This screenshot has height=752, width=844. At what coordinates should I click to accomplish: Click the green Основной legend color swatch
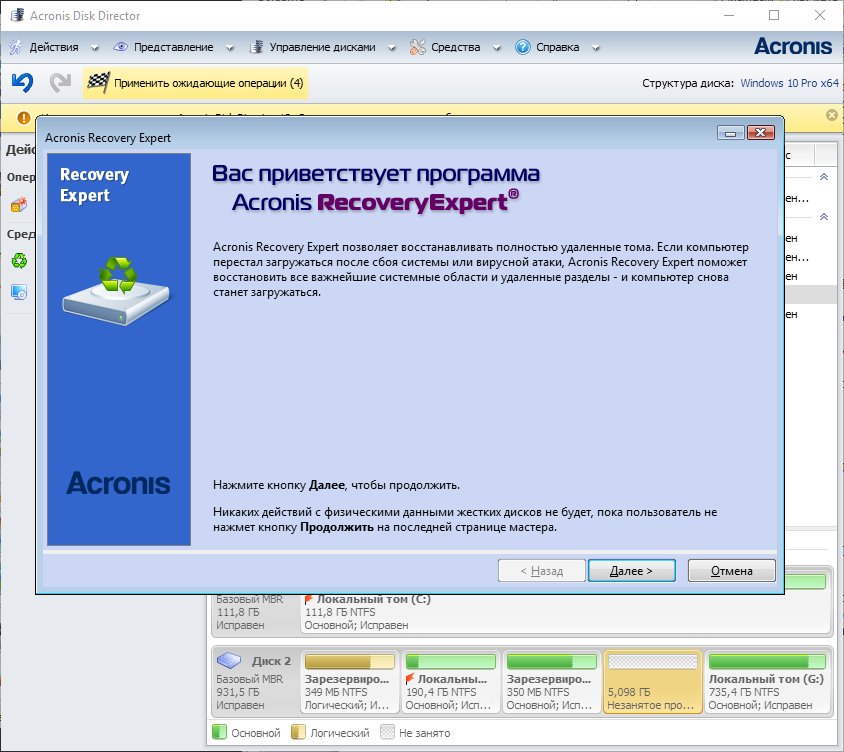[220, 732]
